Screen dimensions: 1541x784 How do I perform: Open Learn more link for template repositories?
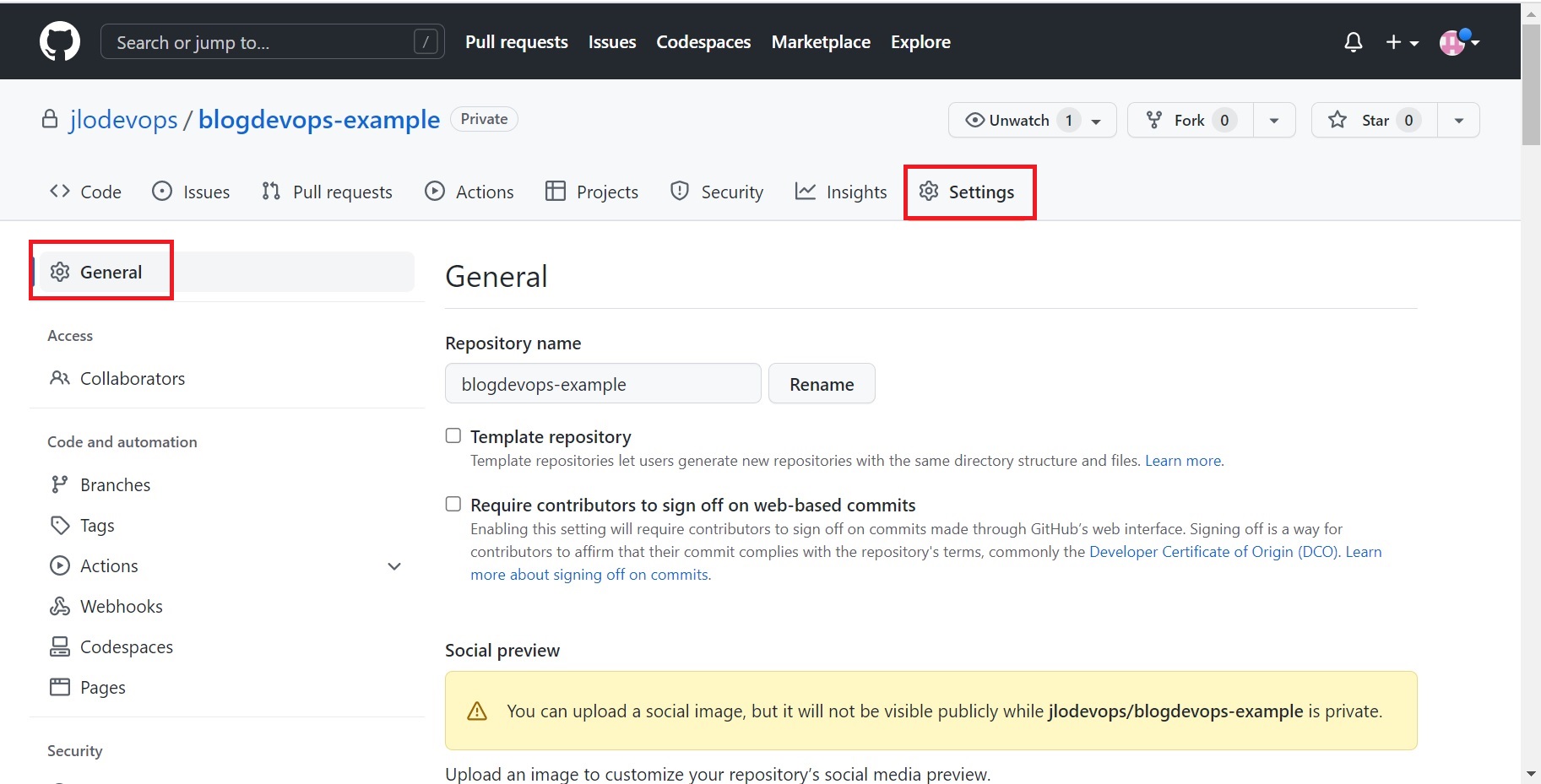coord(1183,461)
